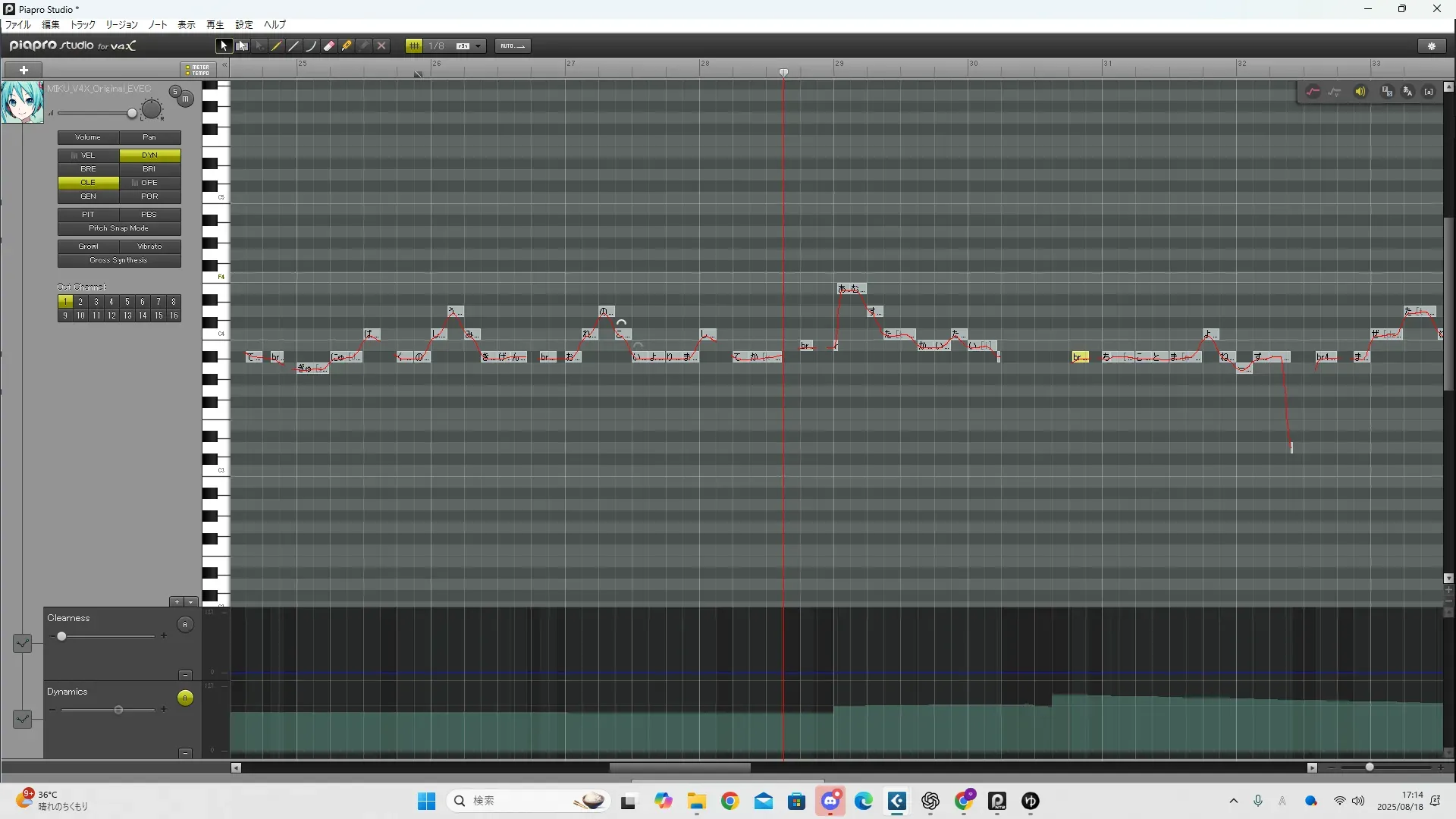Click the track volume slider knob
Screen dimensions: 1456x819
(x=132, y=114)
